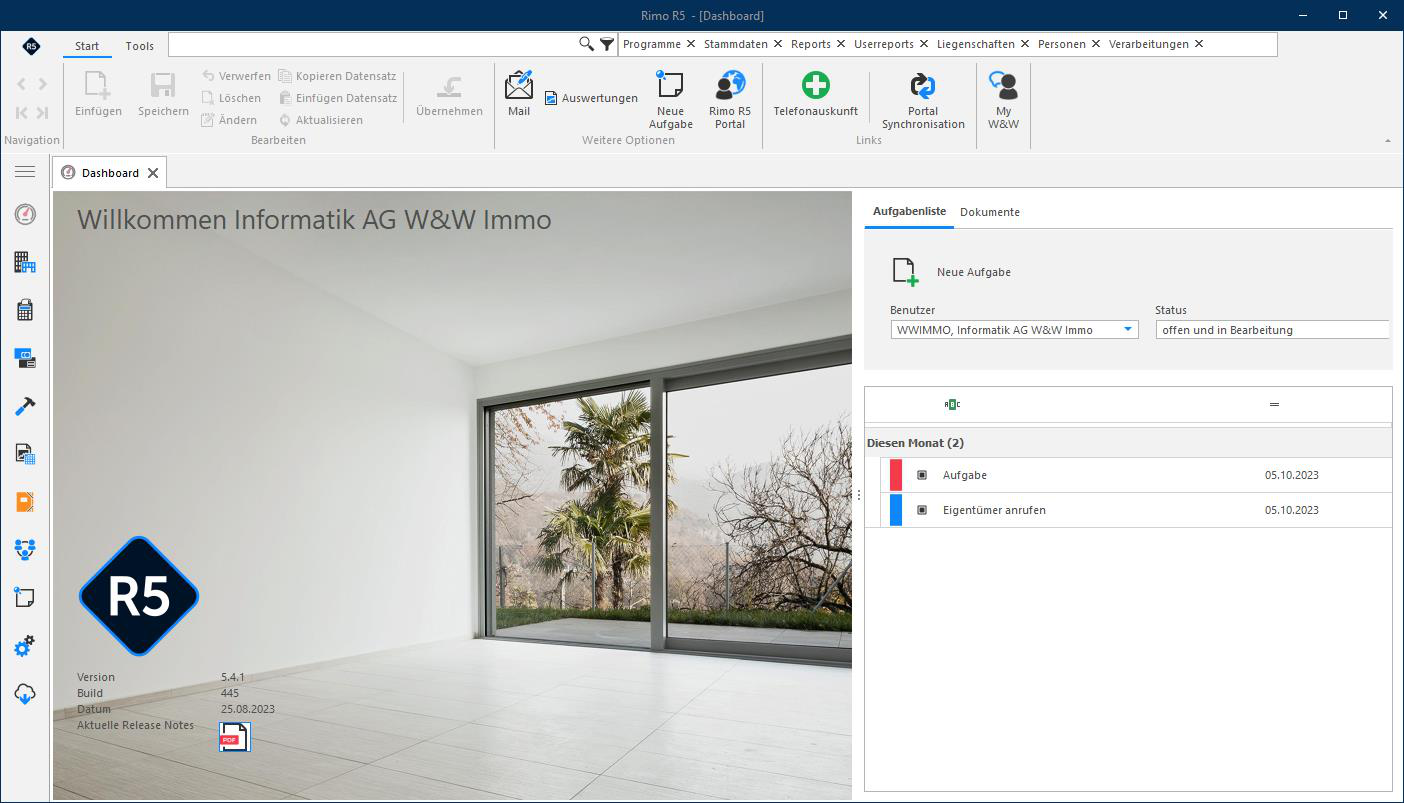Click the R5 application logo button
Screen dimensions: 1404x803
click(31, 46)
